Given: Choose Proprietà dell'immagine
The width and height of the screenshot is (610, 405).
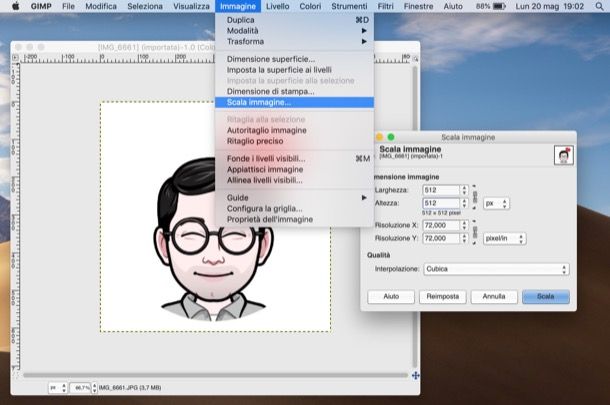Looking at the screenshot, I should click(x=294, y=219).
